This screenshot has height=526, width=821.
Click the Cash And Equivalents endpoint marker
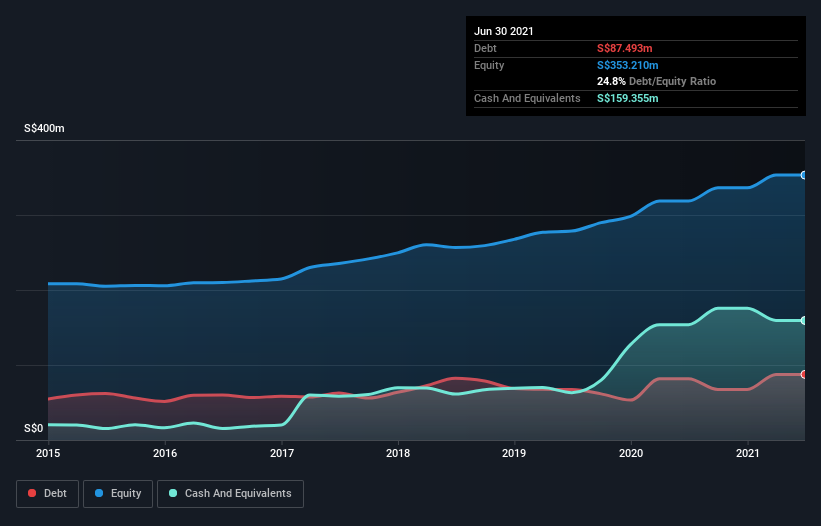804,320
